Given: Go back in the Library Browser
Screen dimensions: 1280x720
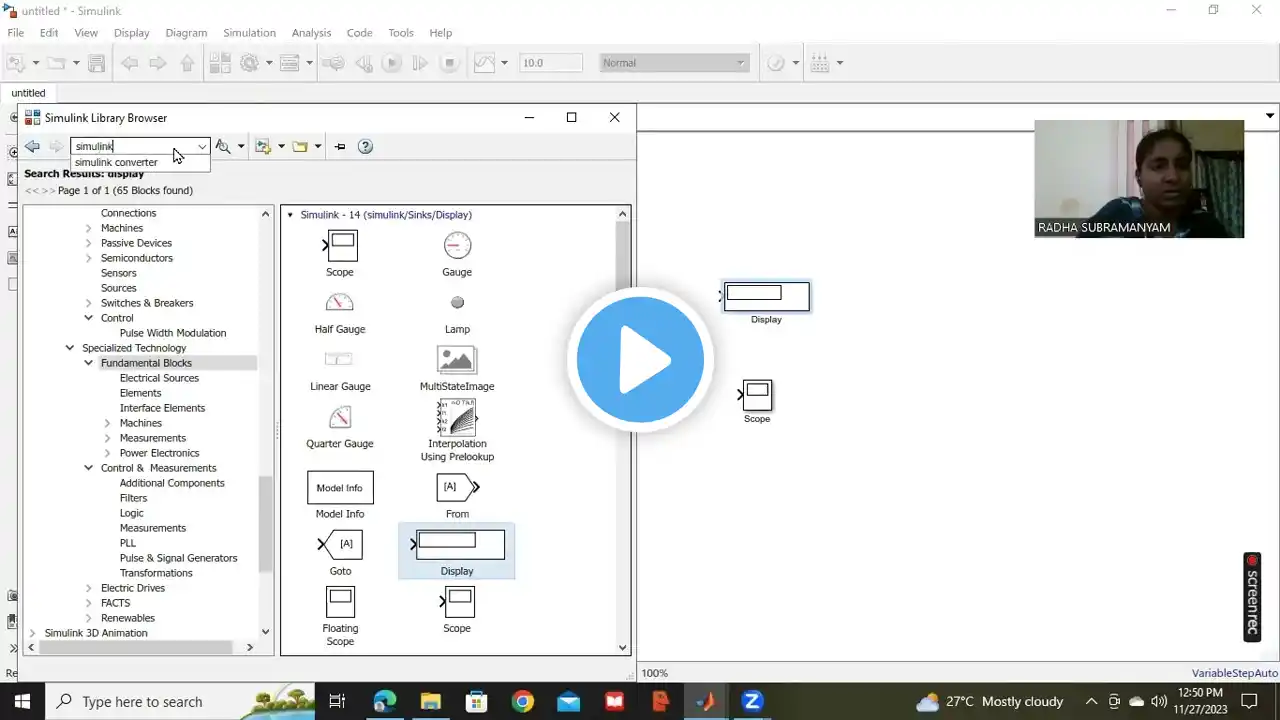Looking at the screenshot, I should 32,146.
